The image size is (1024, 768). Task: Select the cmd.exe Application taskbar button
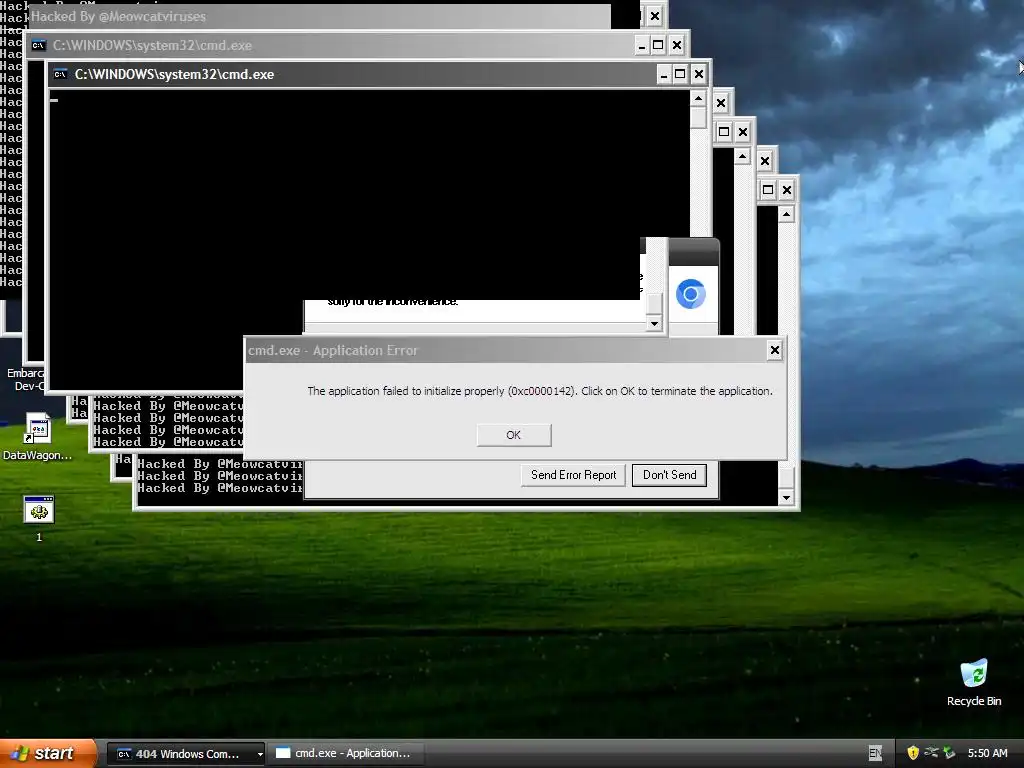[x=347, y=754]
